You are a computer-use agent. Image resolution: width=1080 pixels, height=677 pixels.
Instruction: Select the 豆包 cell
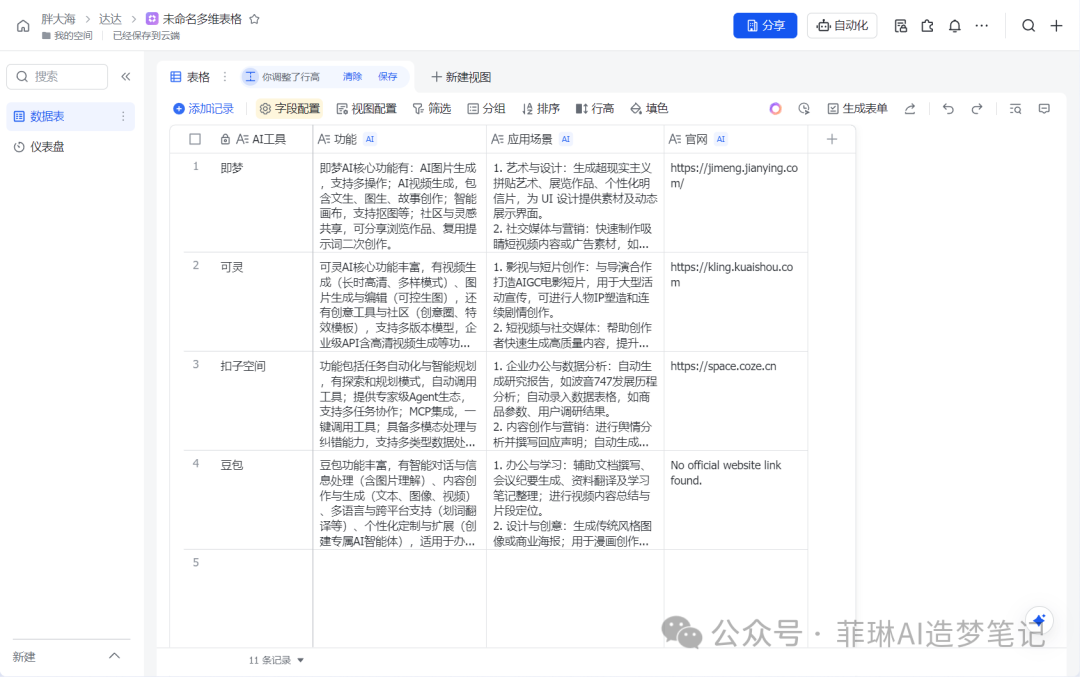(x=262, y=500)
